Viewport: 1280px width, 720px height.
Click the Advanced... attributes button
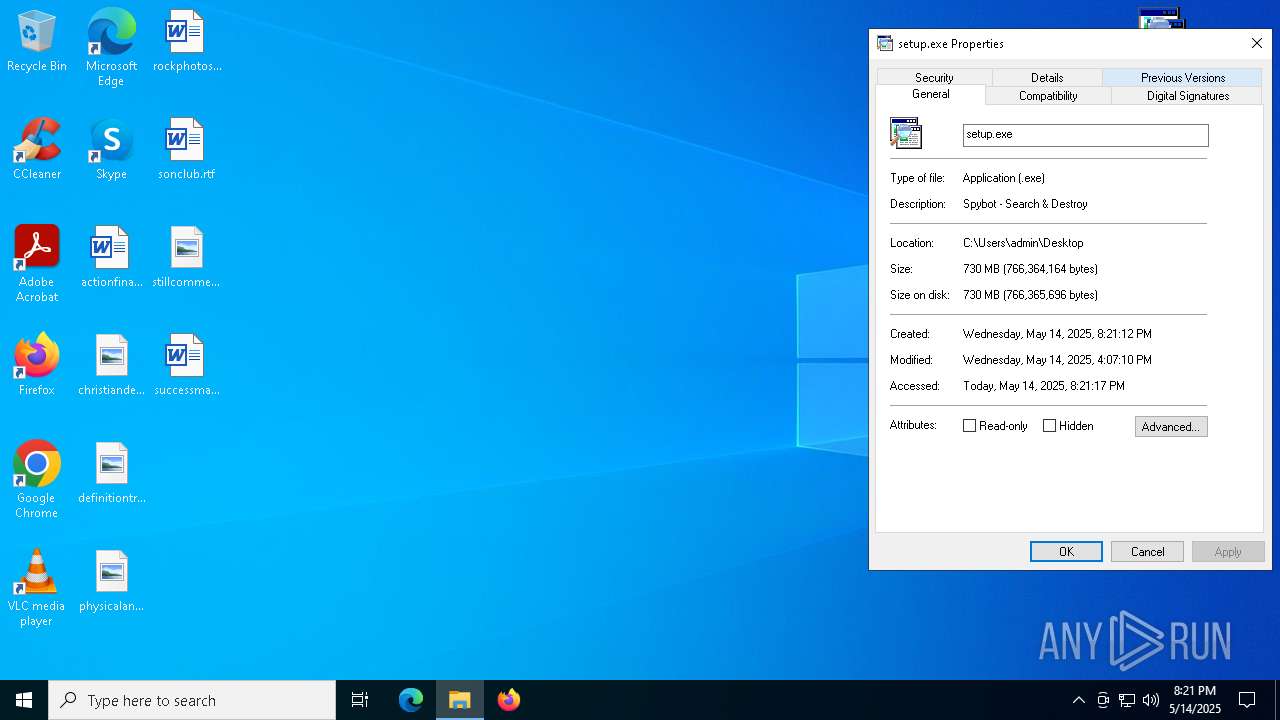[x=1170, y=427]
